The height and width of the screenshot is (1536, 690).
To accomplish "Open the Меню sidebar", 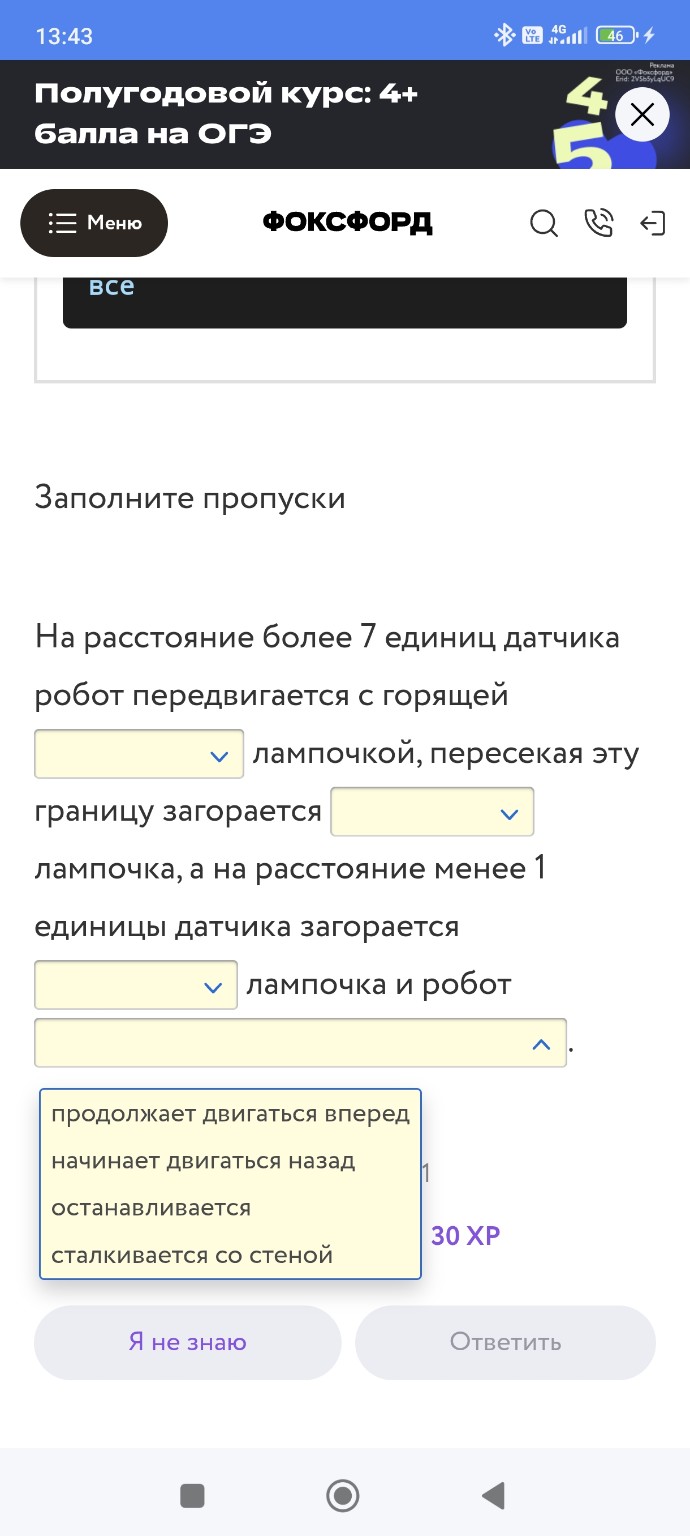I will (x=94, y=223).
